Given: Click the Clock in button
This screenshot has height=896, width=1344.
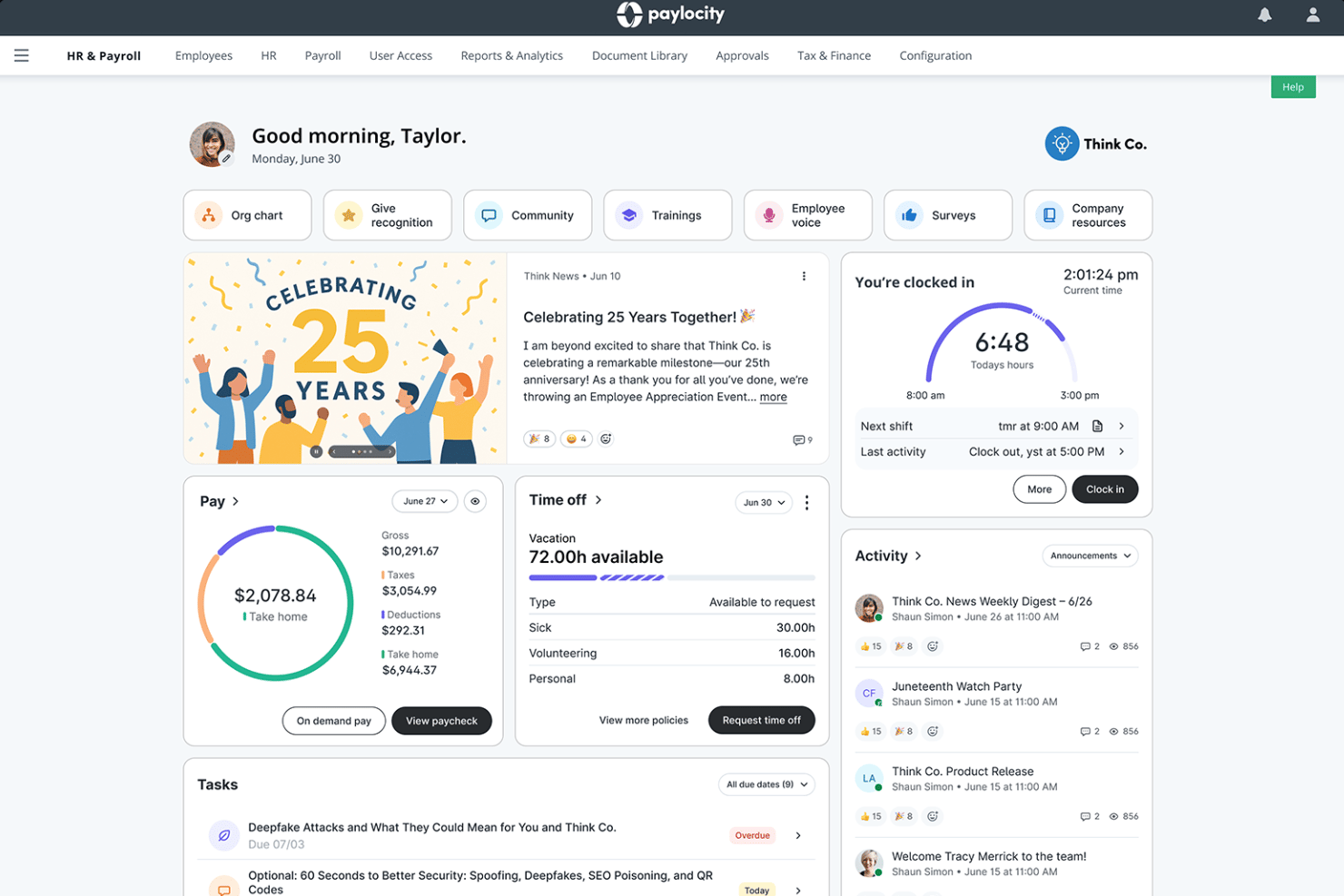Looking at the screenshot, I should [x=1105, y=489].
